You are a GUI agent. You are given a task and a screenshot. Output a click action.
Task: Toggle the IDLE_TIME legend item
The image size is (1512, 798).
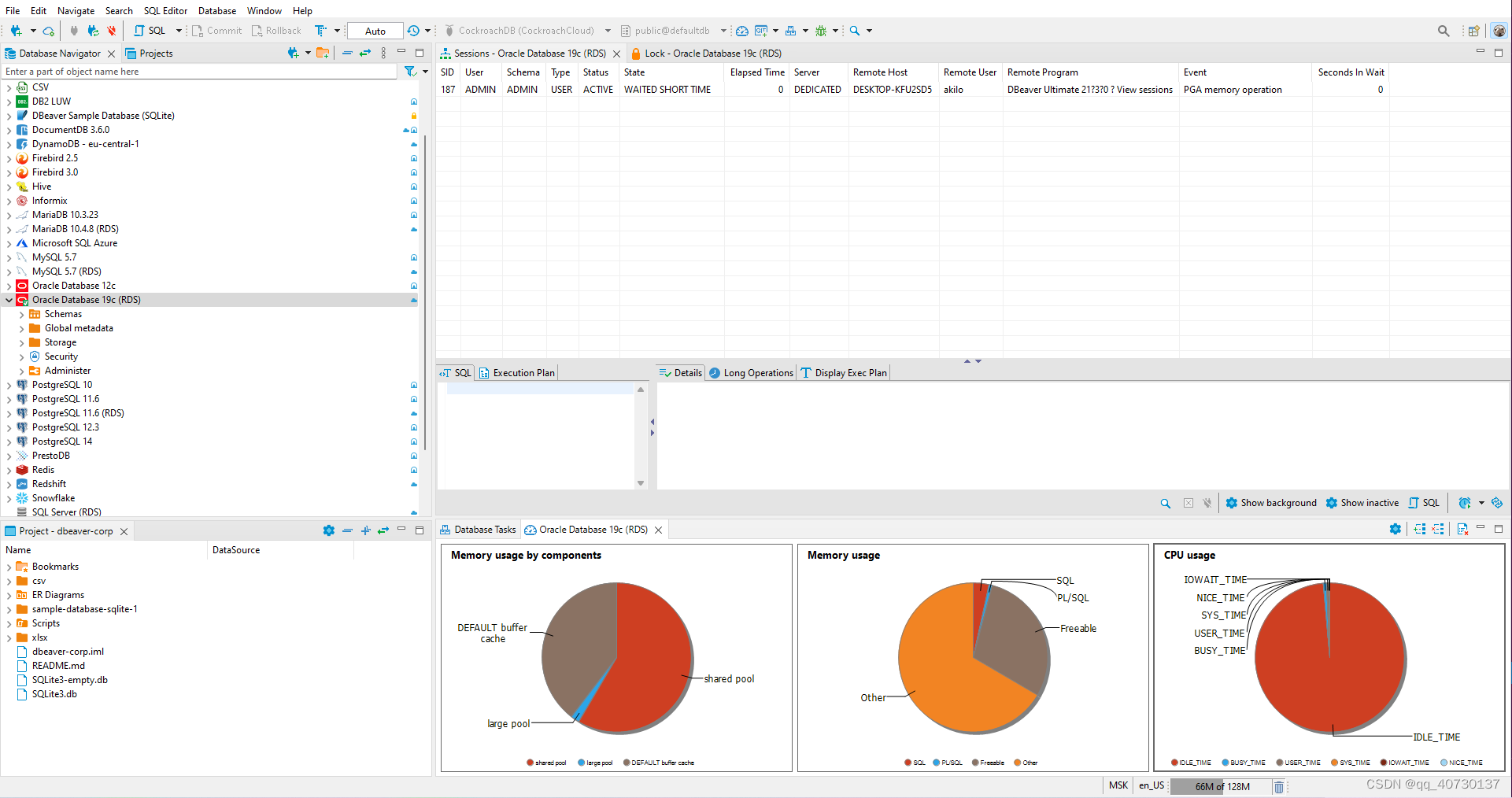coord(1192,763)
